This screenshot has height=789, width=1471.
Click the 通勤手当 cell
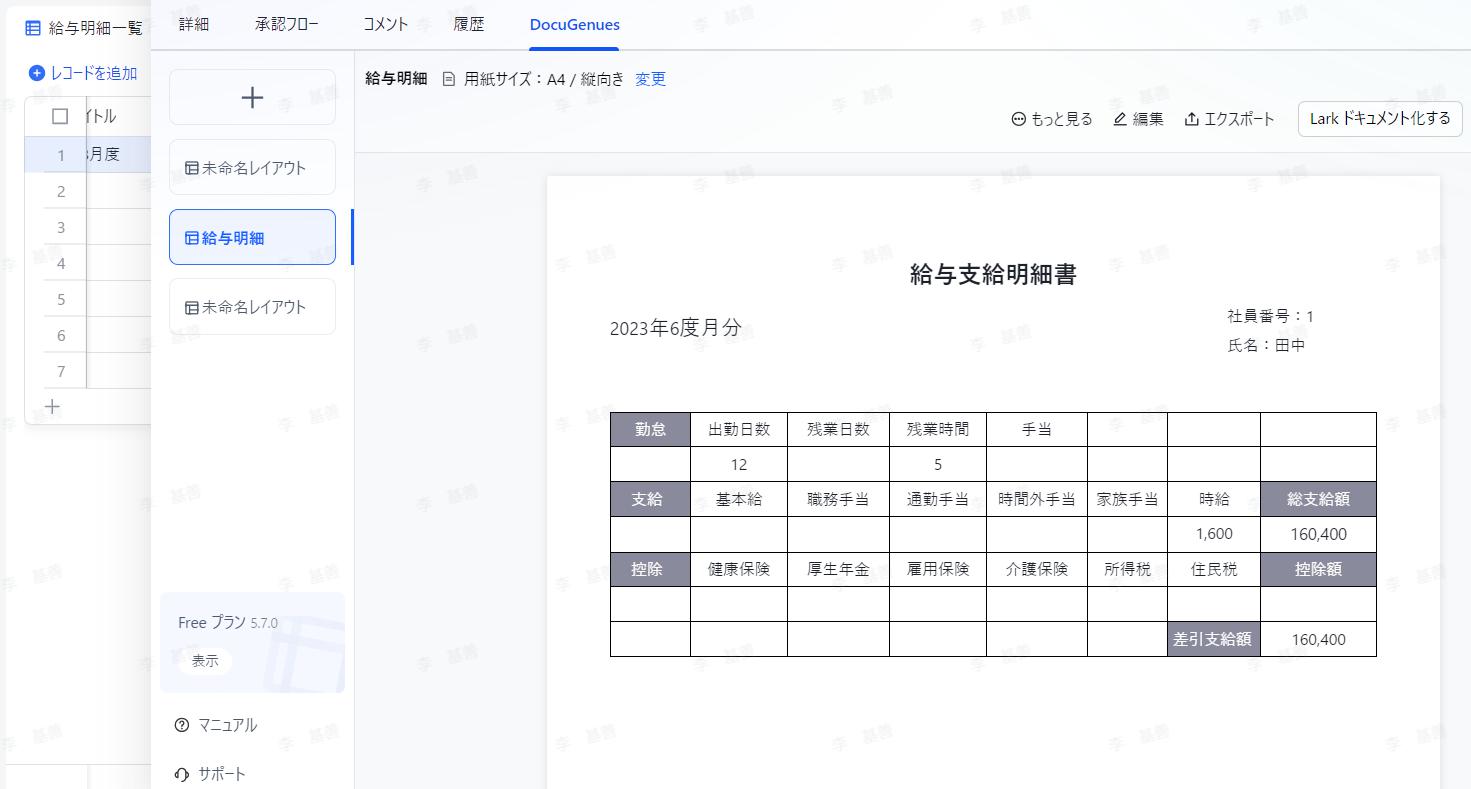click(938, 499)
